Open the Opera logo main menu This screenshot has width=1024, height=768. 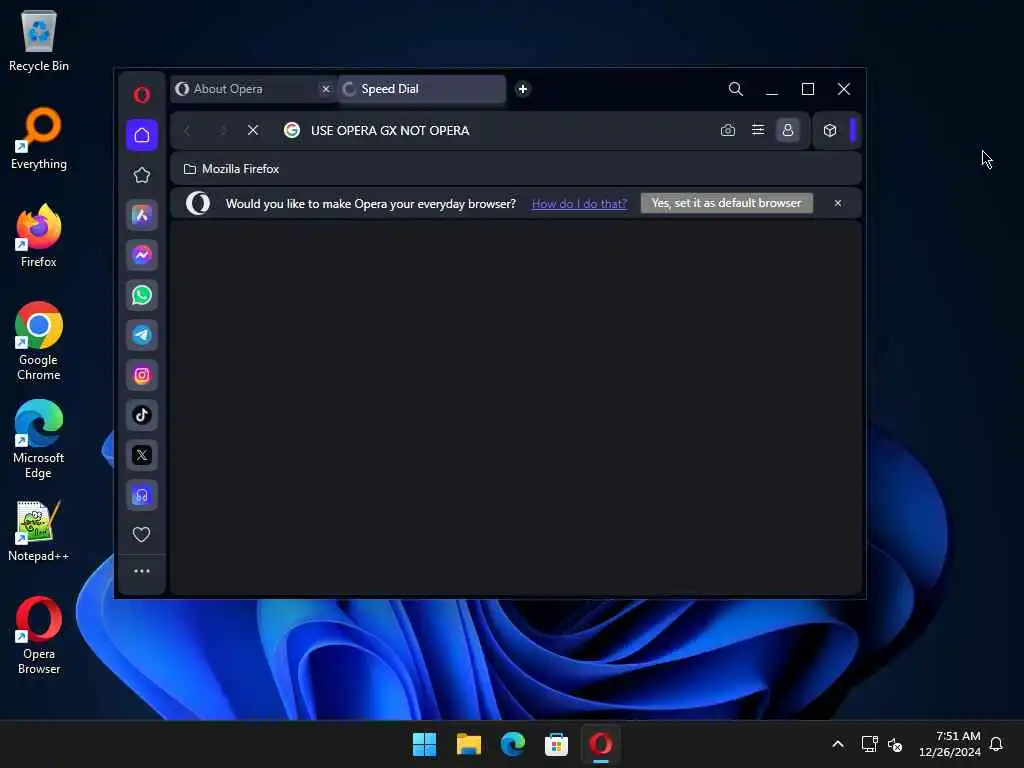(x=142, y=95)
